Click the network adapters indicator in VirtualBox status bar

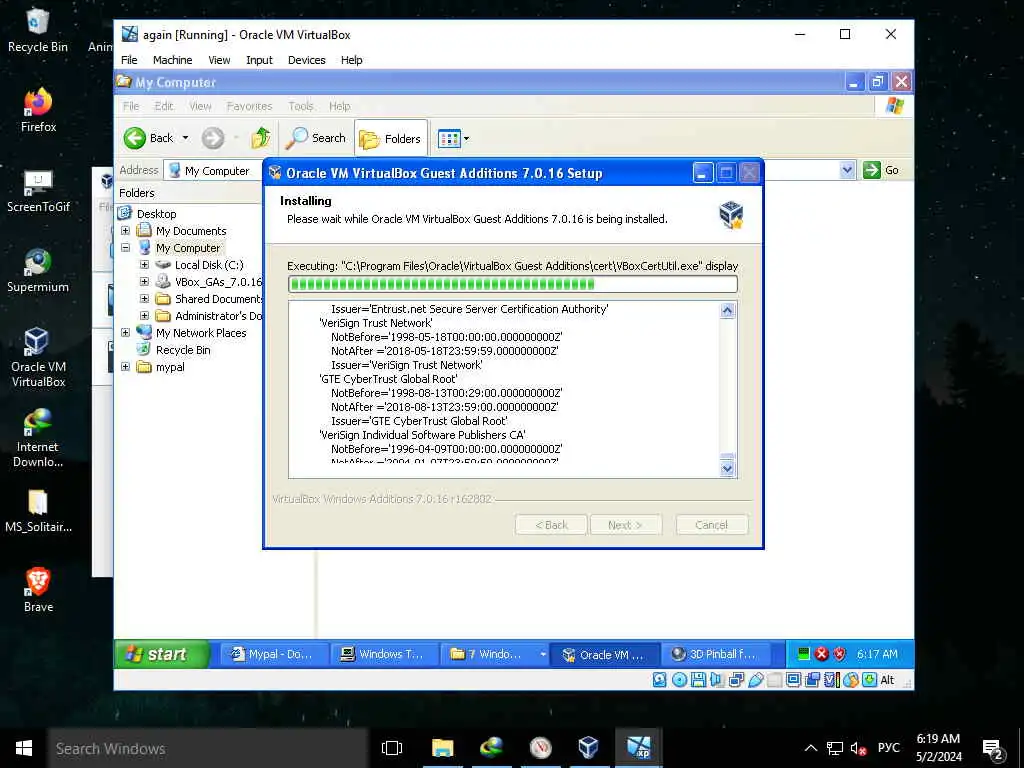[736, 680]
